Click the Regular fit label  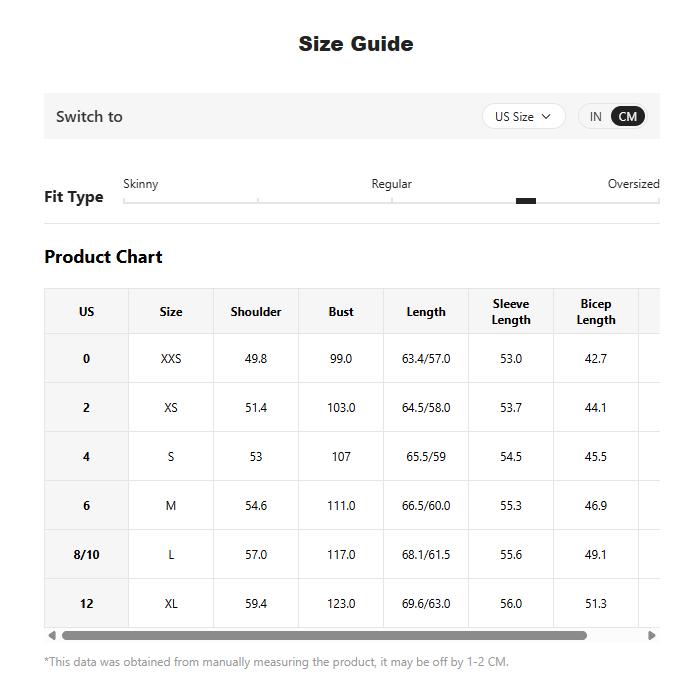(x=391, y=184)
